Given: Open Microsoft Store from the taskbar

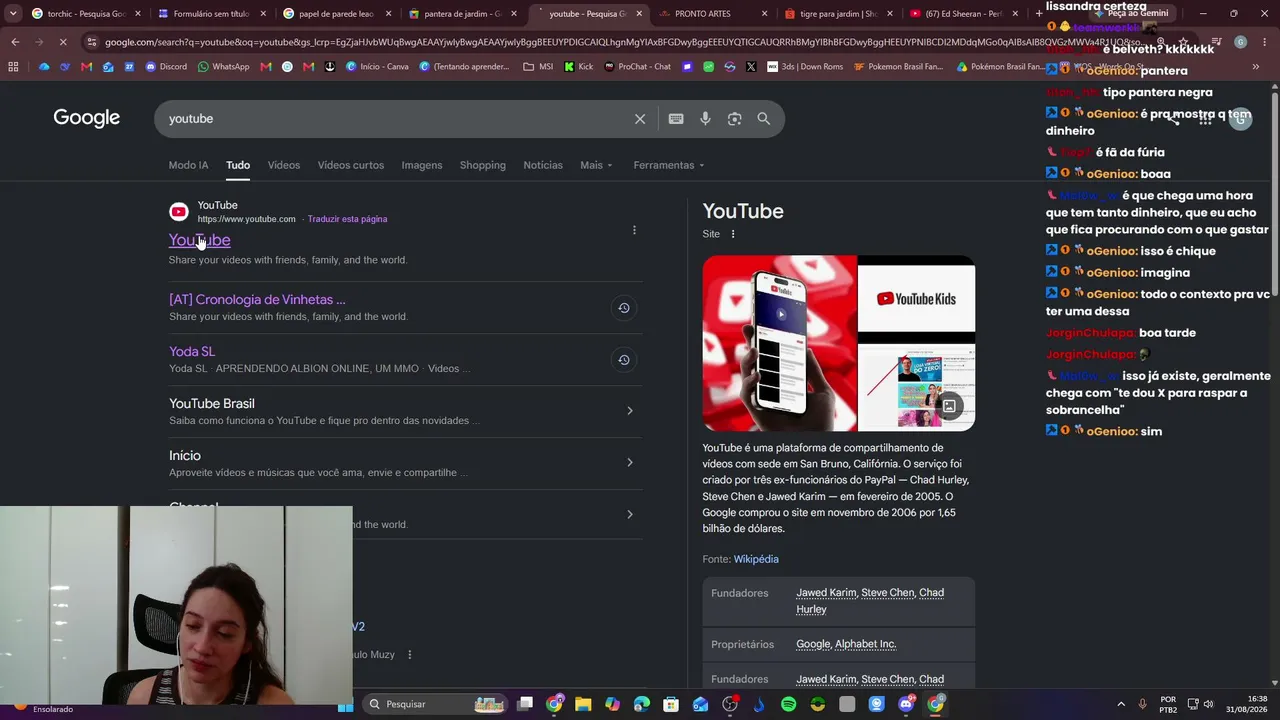Looking at the screenshot, I should coord(671,704).
